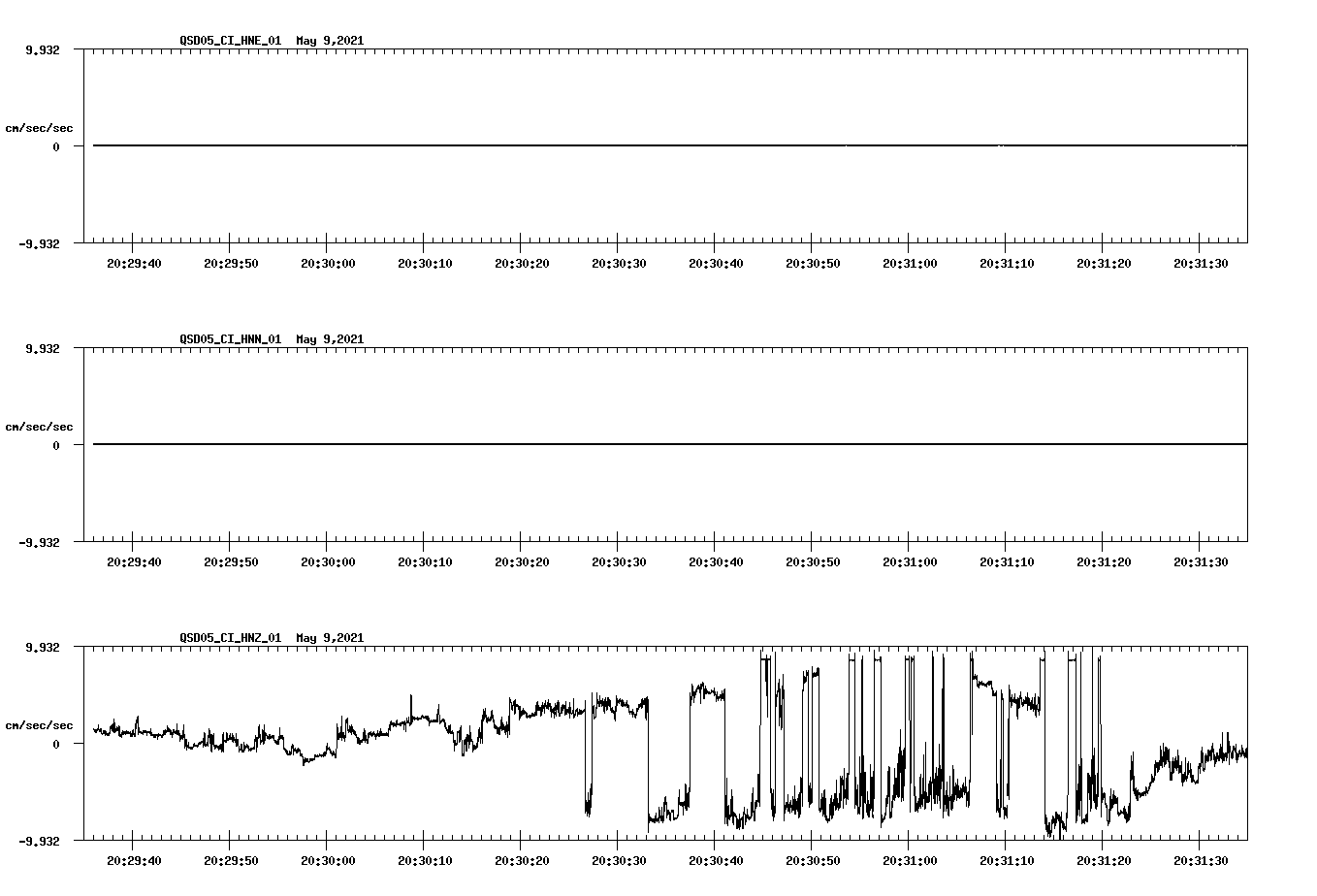
Task: Select the May 9,2021 date on the HNE plot
Action: 330,41
